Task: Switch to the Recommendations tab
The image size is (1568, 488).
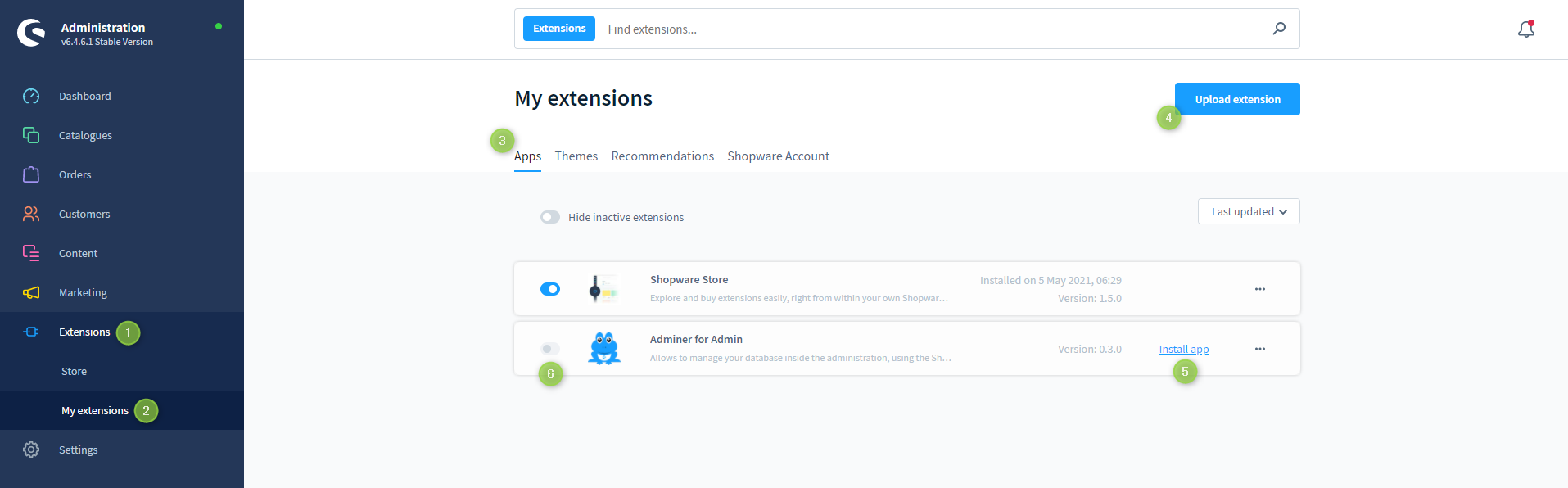Action: coord(662,156)
